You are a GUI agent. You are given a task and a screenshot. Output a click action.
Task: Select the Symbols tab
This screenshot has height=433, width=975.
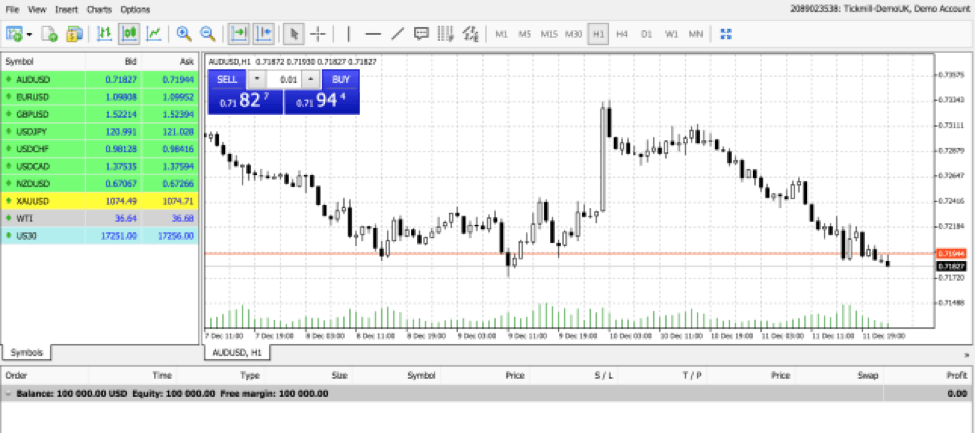coord(27,353)
